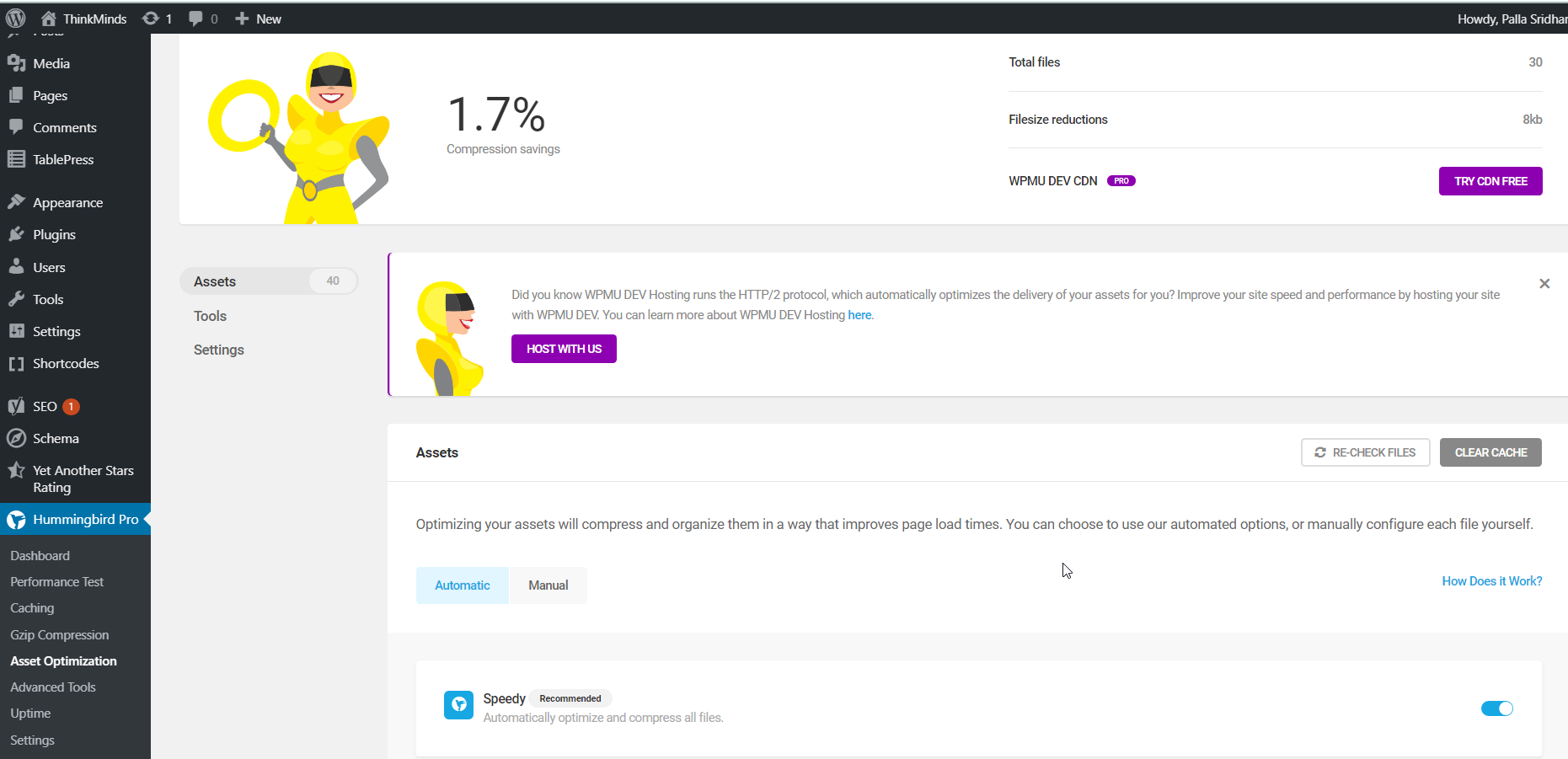Dismiss the WPMU DEV Hosting notice
The image size is (1568, 759).
[x=1544, y=284]
